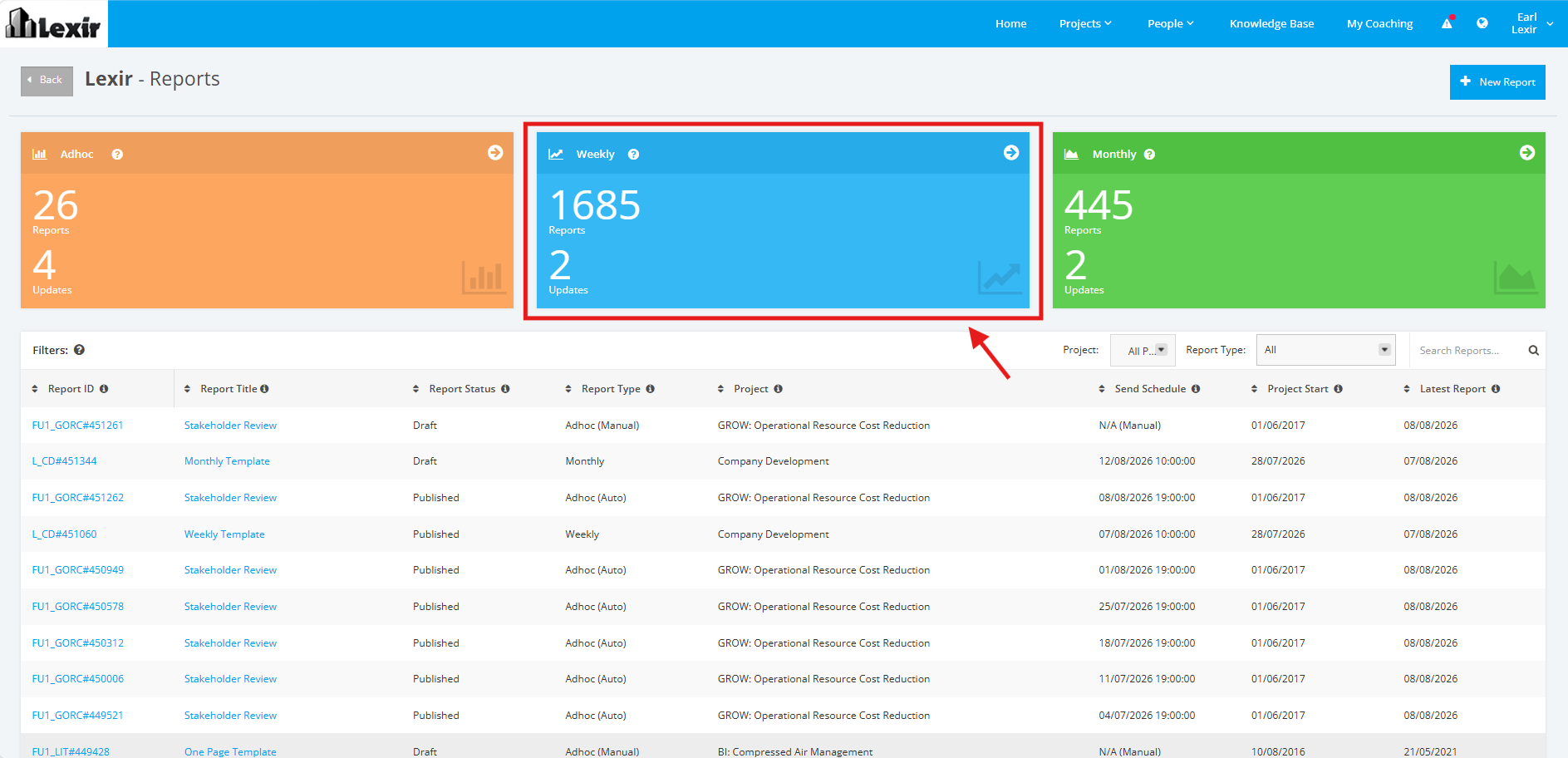
Task: Open the Report Type filter dropdown
Action: coord(1325,350)
